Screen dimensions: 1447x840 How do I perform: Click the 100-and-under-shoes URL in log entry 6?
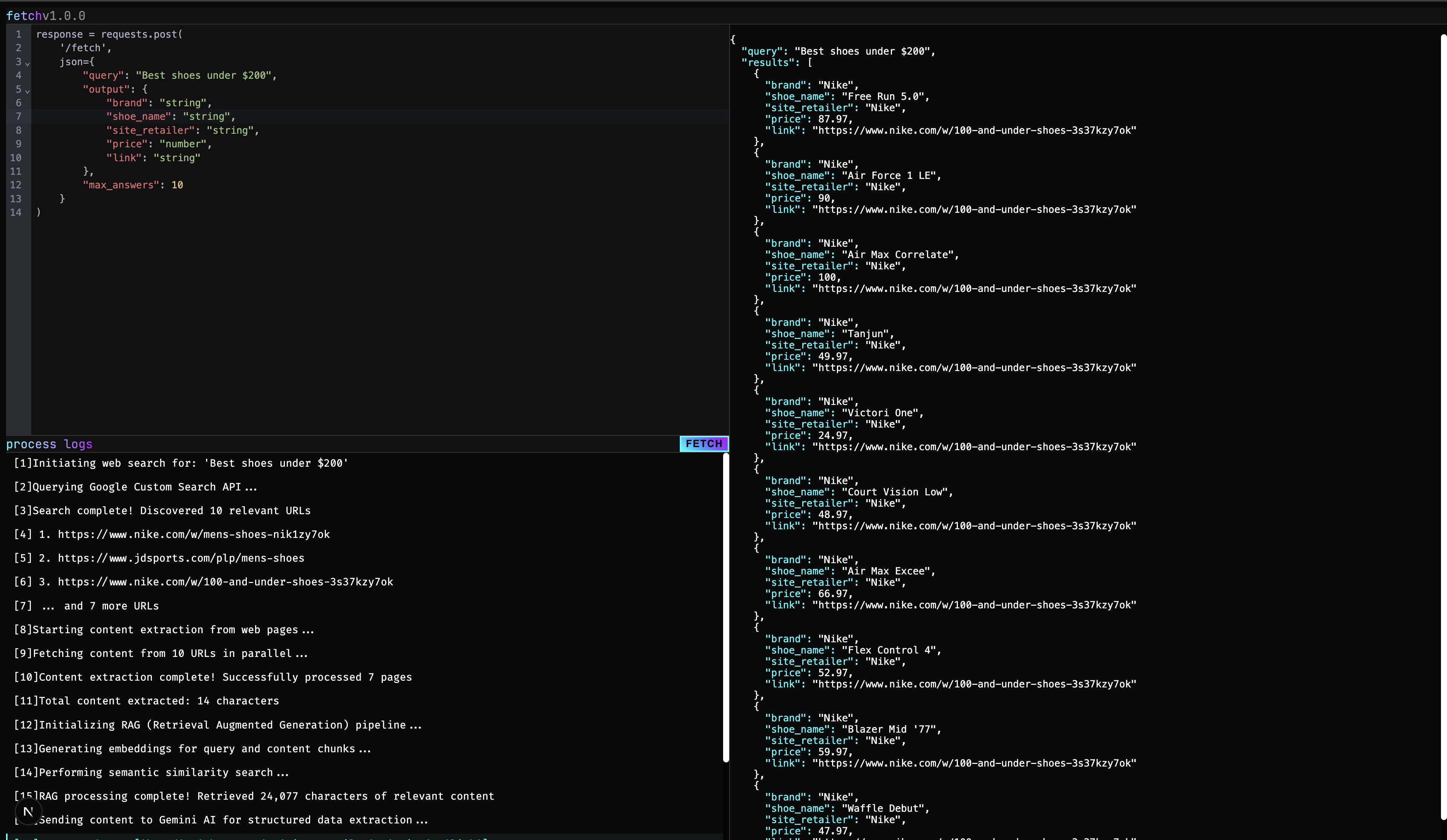click(x=225, y=582)
